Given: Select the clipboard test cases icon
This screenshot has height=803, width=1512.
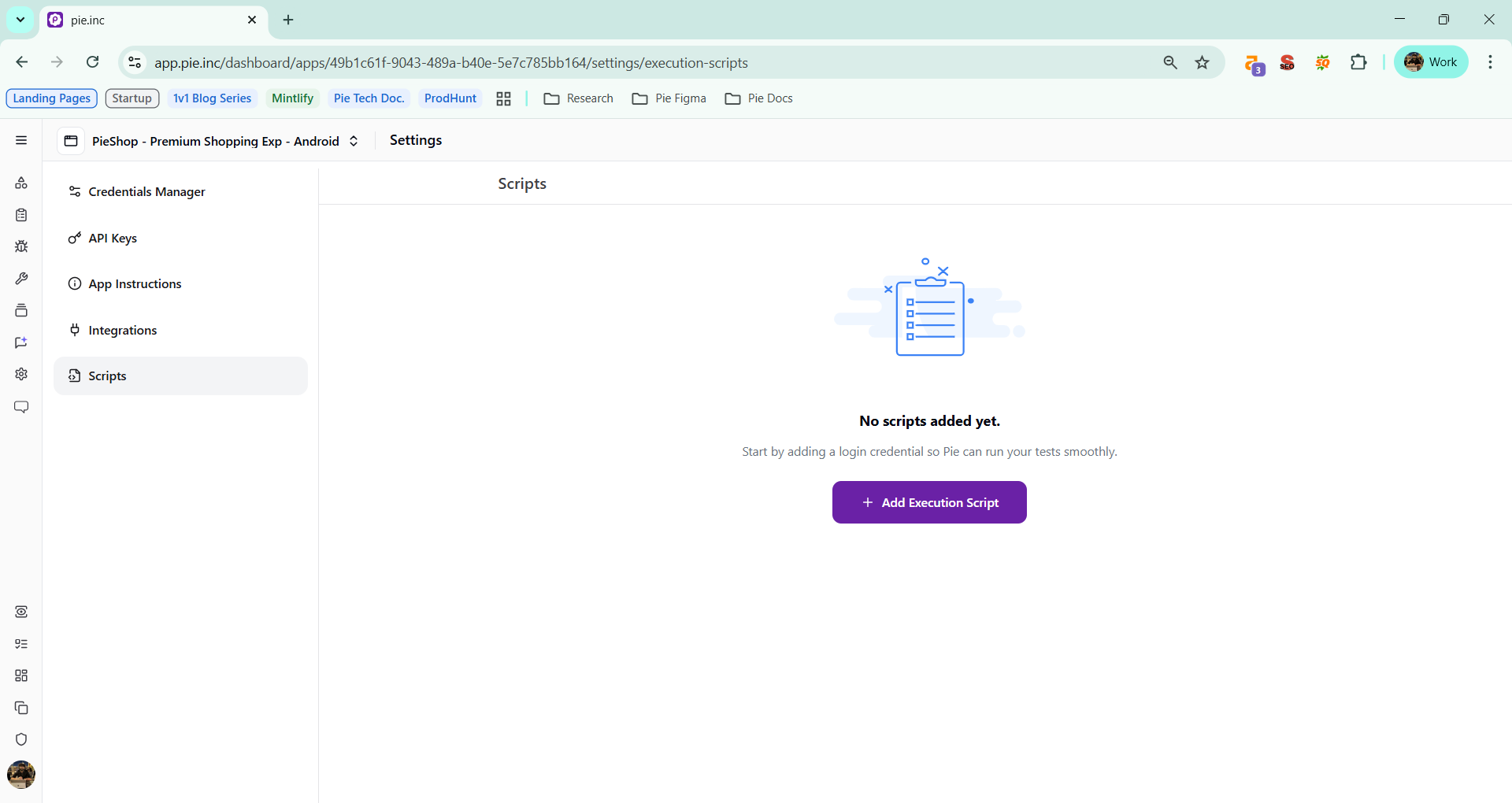Looking at the screenshot, I should pyautogui.click(x=20, y=214).
